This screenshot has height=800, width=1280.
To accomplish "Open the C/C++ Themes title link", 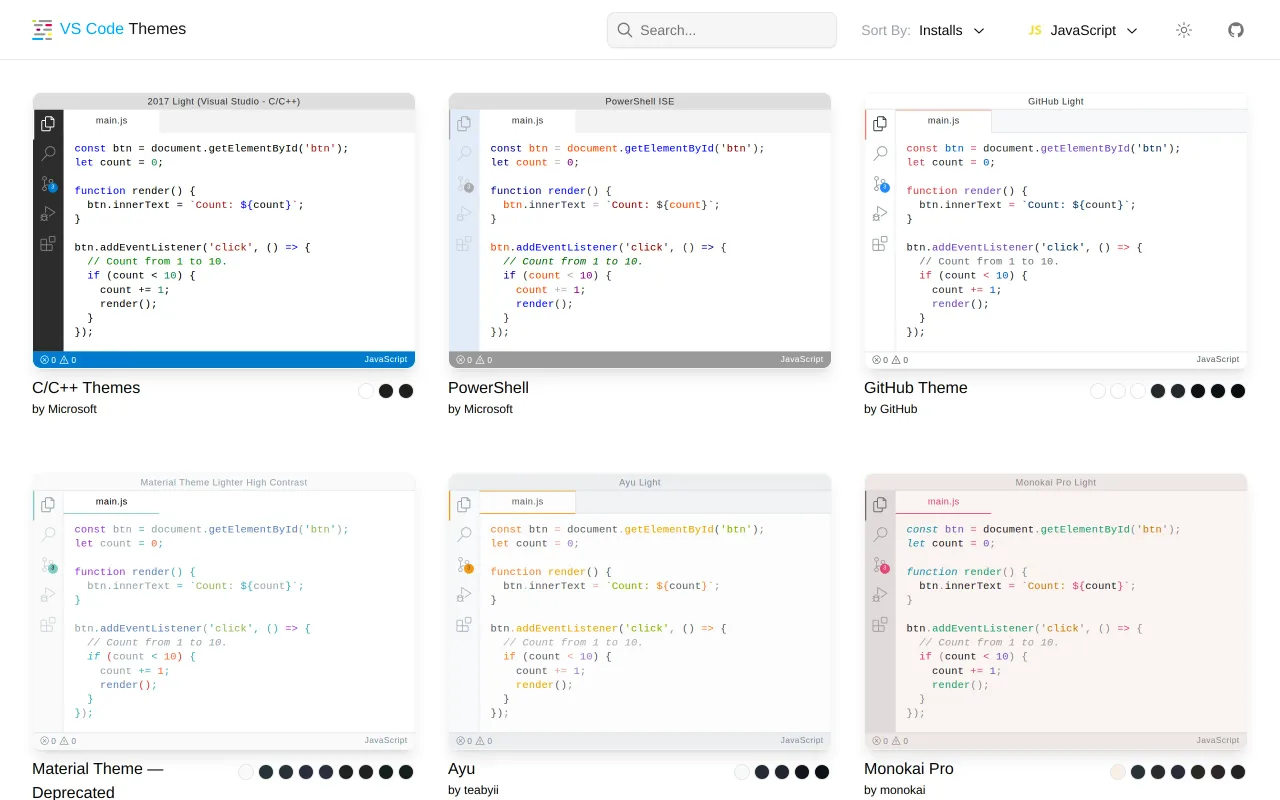I will tap(86, 388).
